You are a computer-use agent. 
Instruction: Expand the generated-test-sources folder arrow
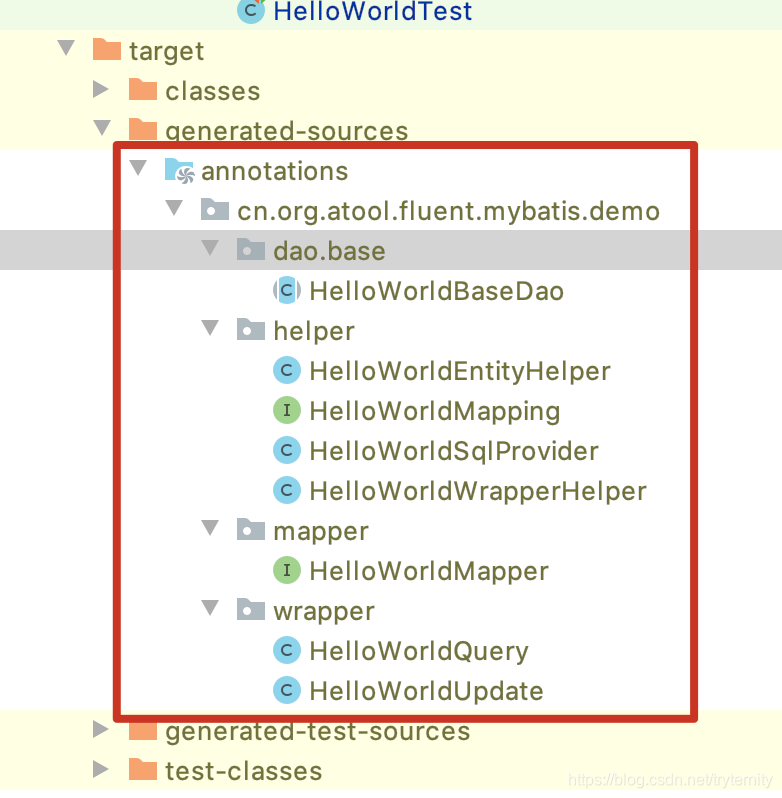[x=101, y=729]
